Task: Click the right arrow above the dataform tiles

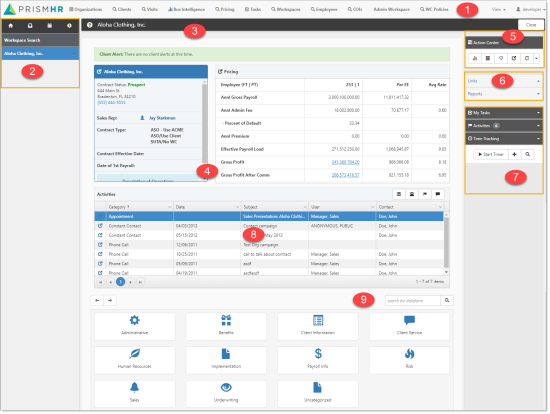Action: coord(110,300)
